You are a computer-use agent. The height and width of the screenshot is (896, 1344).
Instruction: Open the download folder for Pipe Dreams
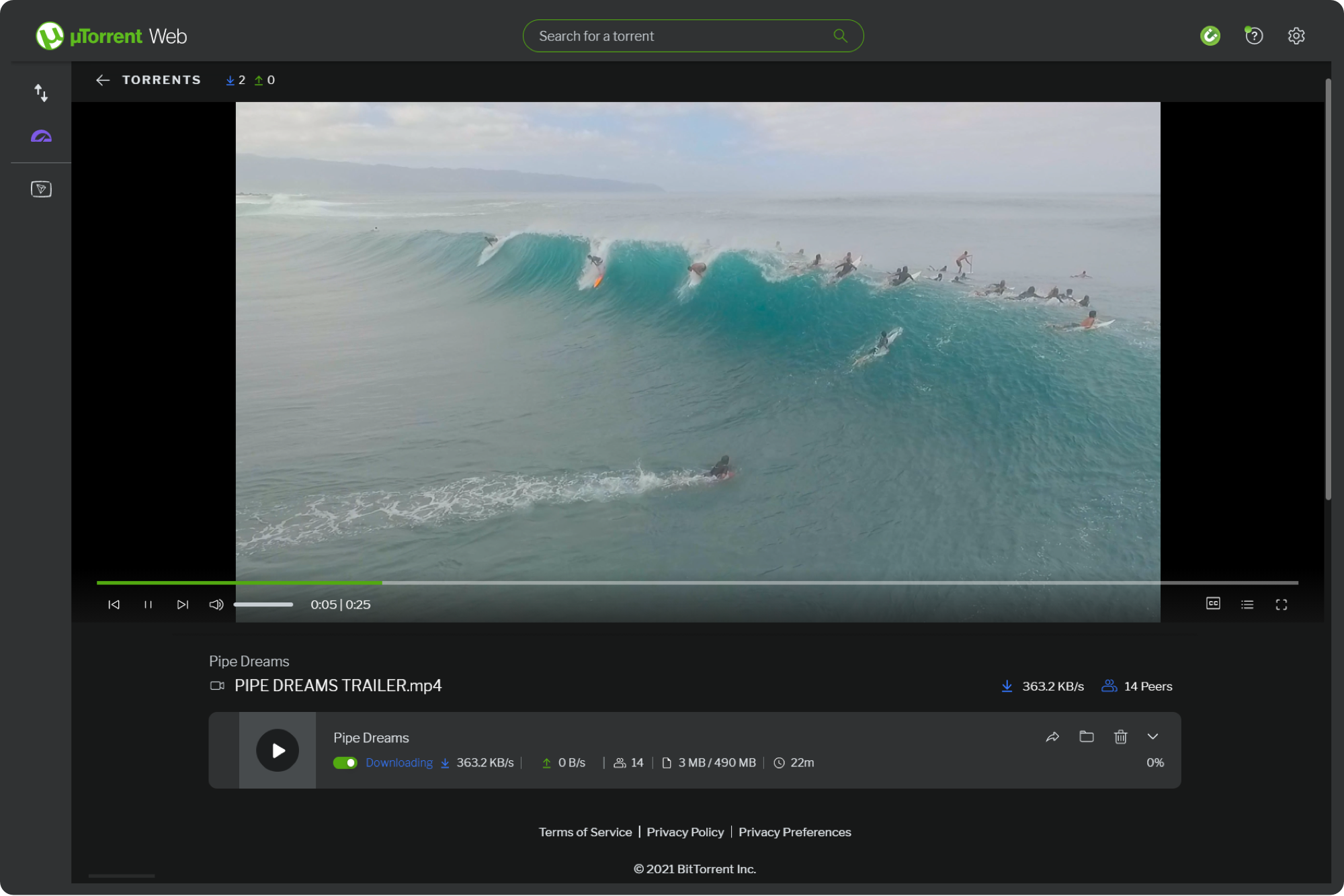[x=1087, y=737]
